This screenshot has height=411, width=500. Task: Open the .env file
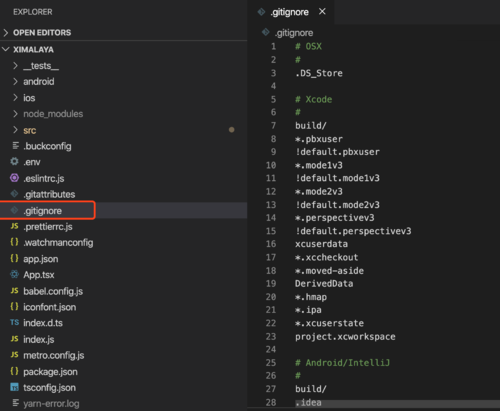[32, 162]
